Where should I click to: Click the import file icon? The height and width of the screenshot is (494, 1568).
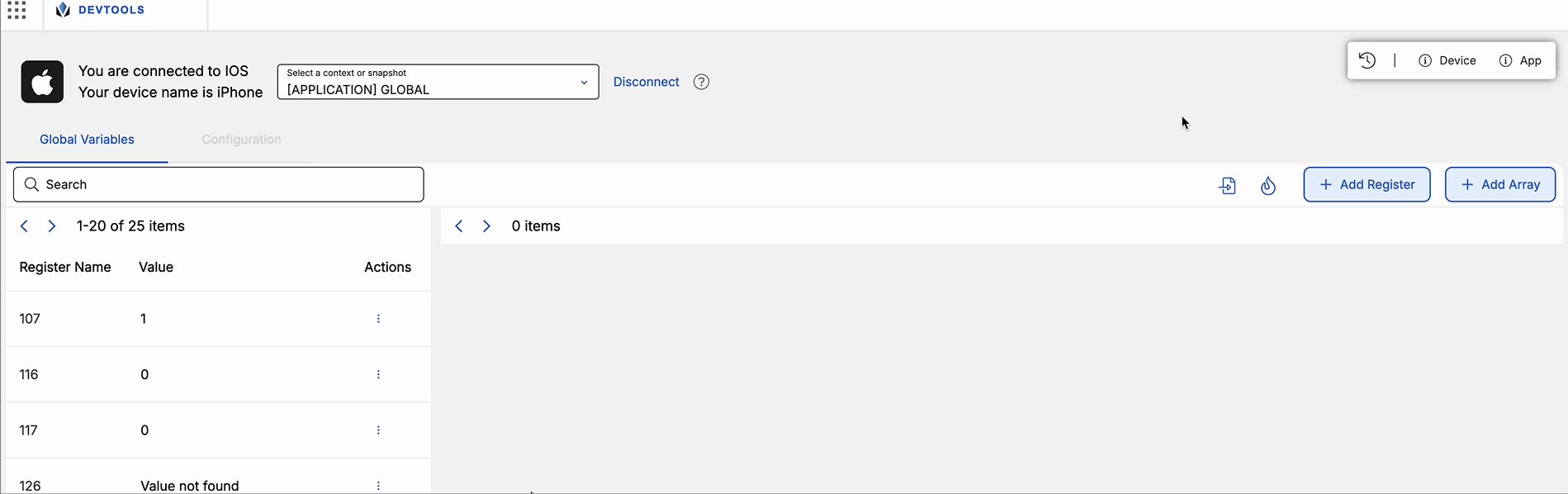[1227, 185]
